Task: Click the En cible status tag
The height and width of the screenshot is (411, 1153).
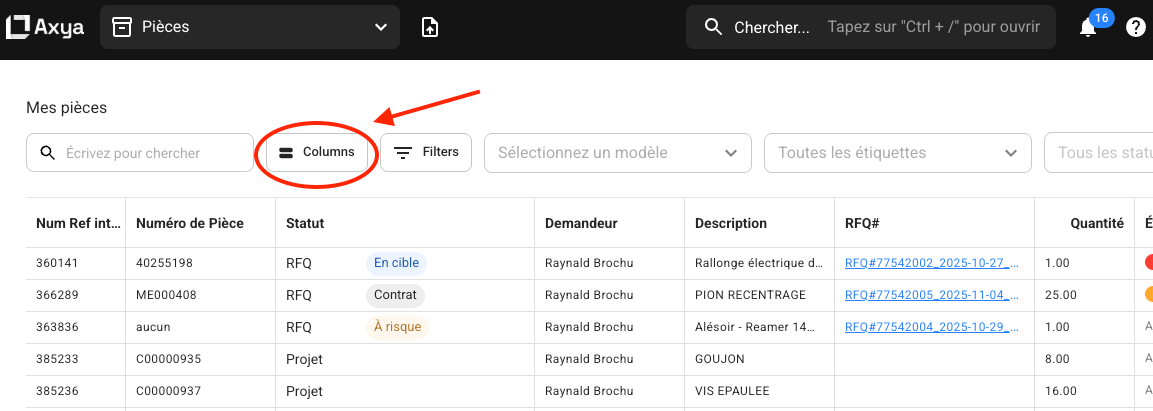Action: (x=396, y=263)
